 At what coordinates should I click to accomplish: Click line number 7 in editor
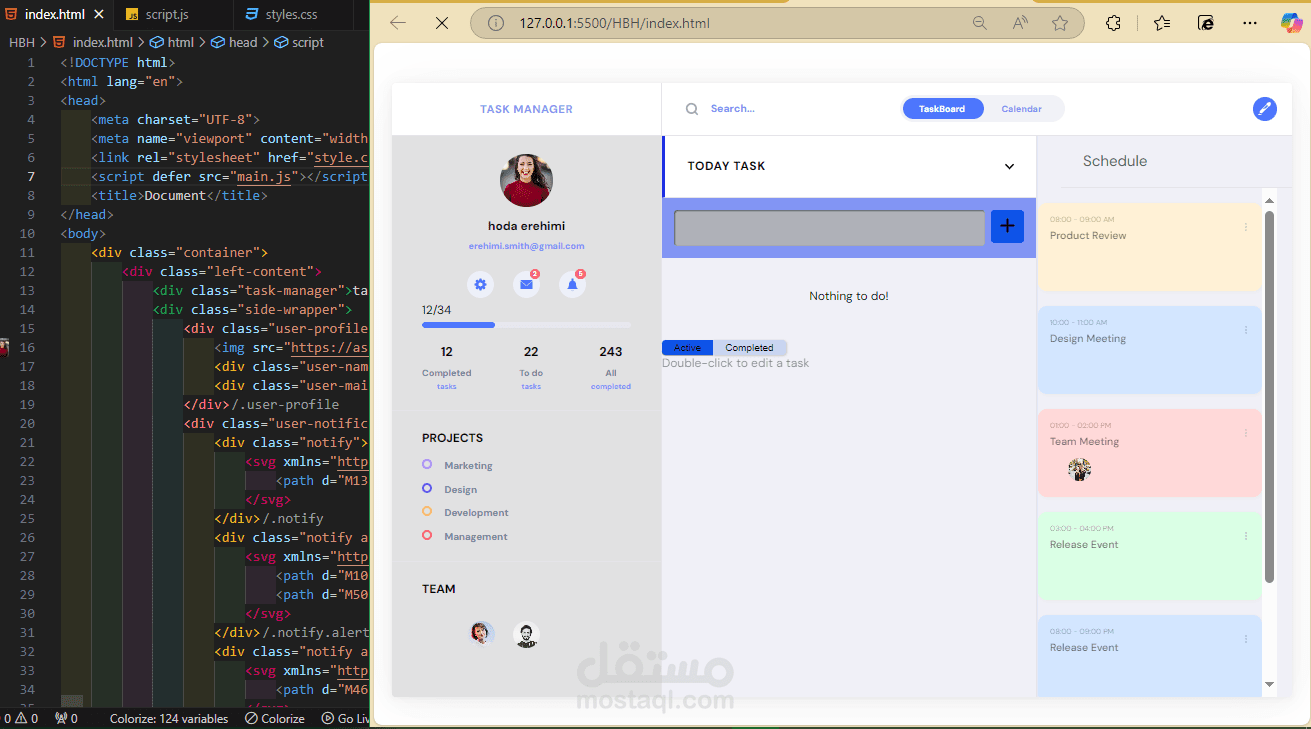(x=31, y=176)
